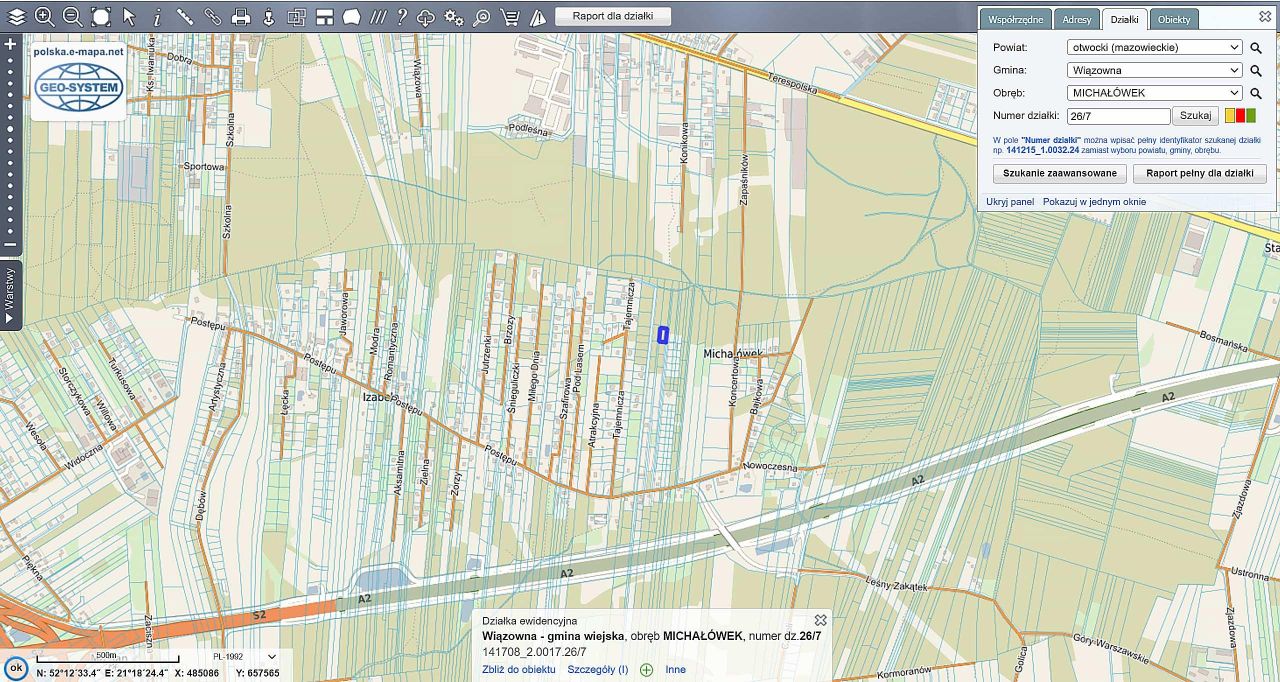Select the ruler measurement tool
Screen dimensions: 1280x682
pos(185,16)
